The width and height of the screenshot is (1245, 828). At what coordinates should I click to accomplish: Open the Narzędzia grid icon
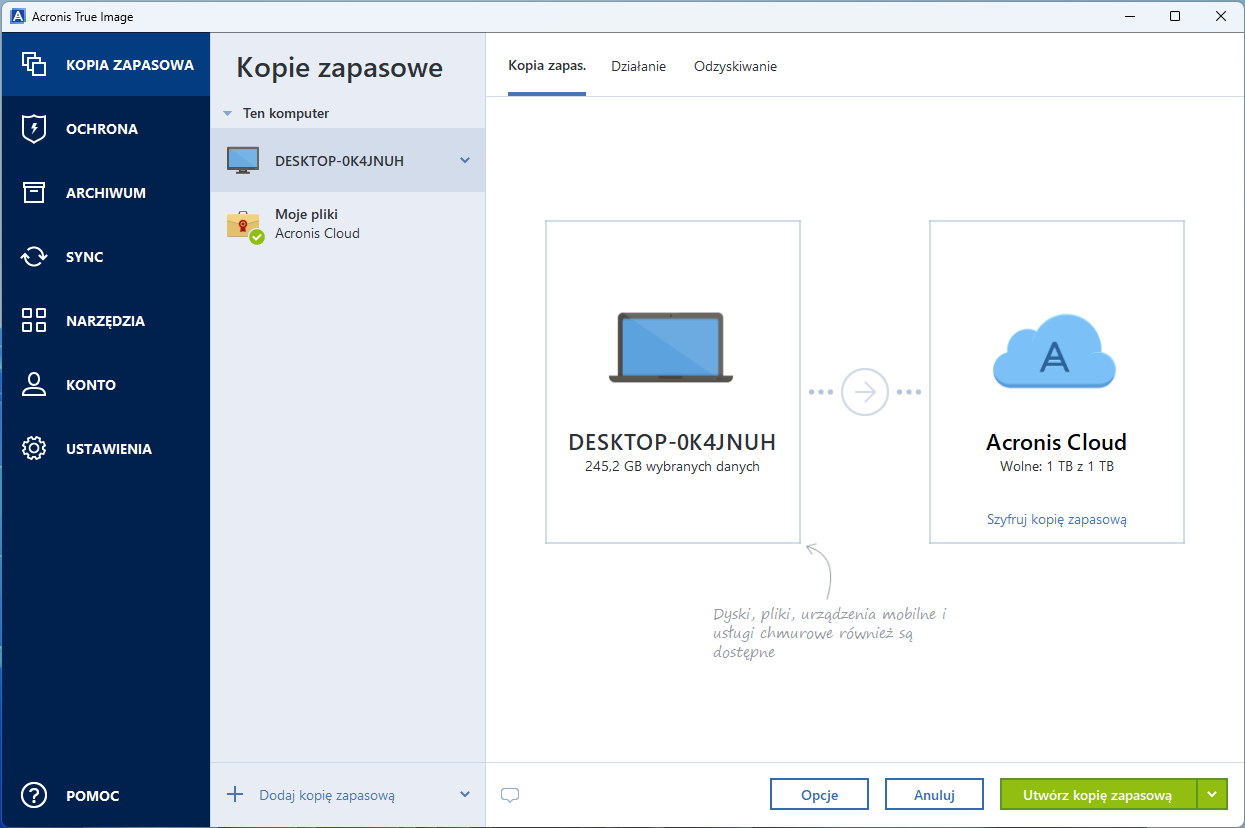[x=34, y=321]
